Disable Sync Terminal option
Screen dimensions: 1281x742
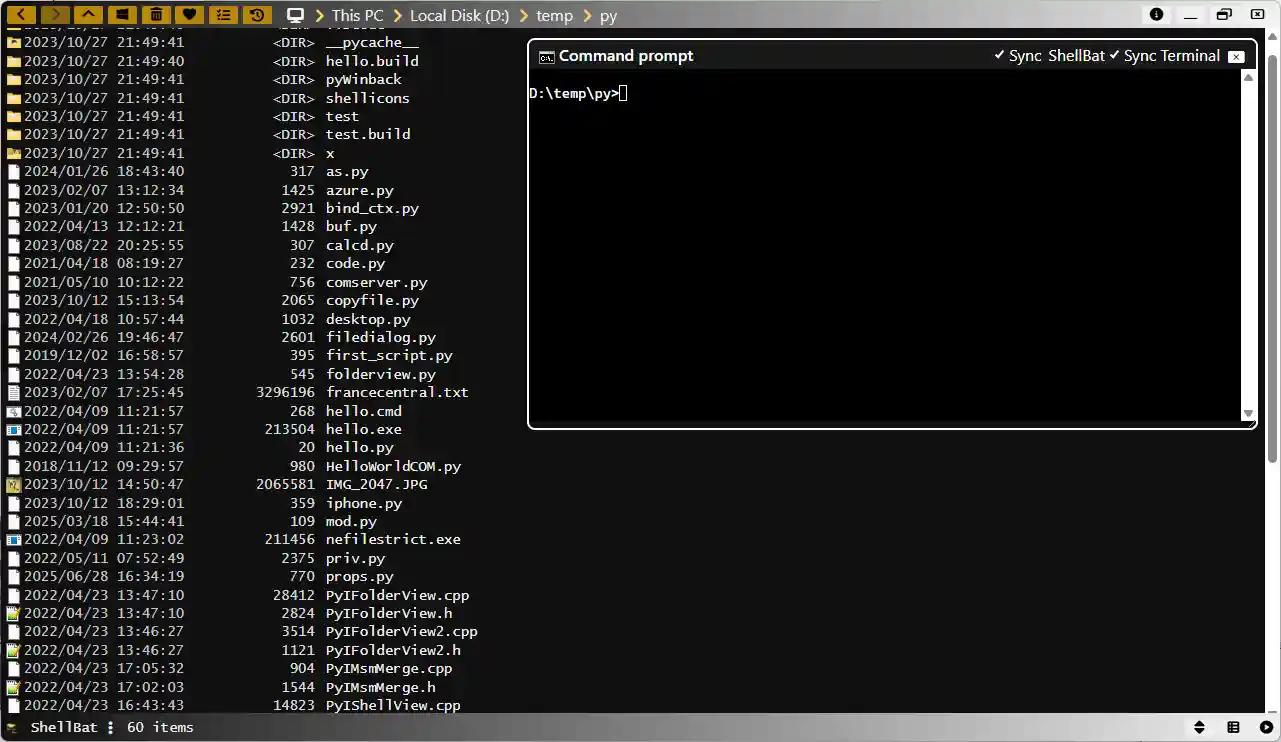(x=1171, y=56)
